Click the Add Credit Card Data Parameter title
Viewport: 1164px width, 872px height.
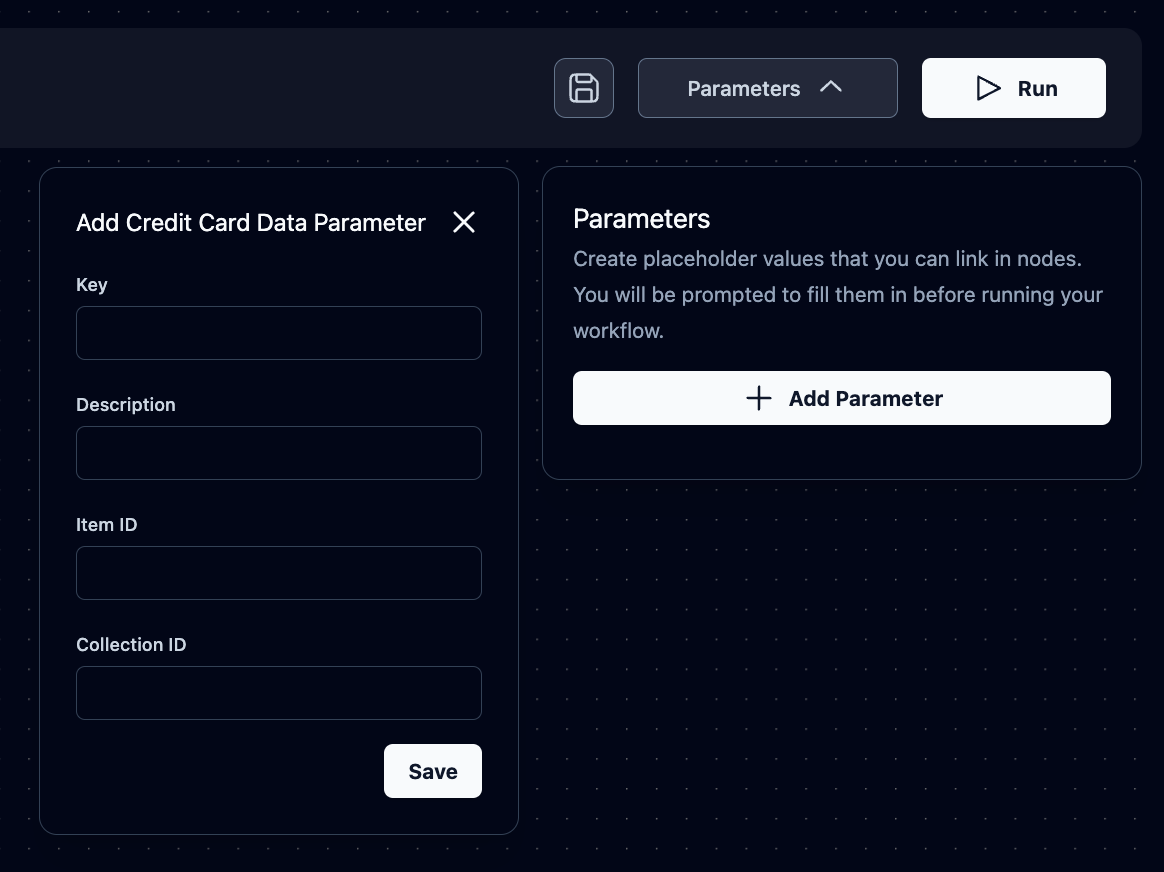pyautogui.click(x=251, y=222)
